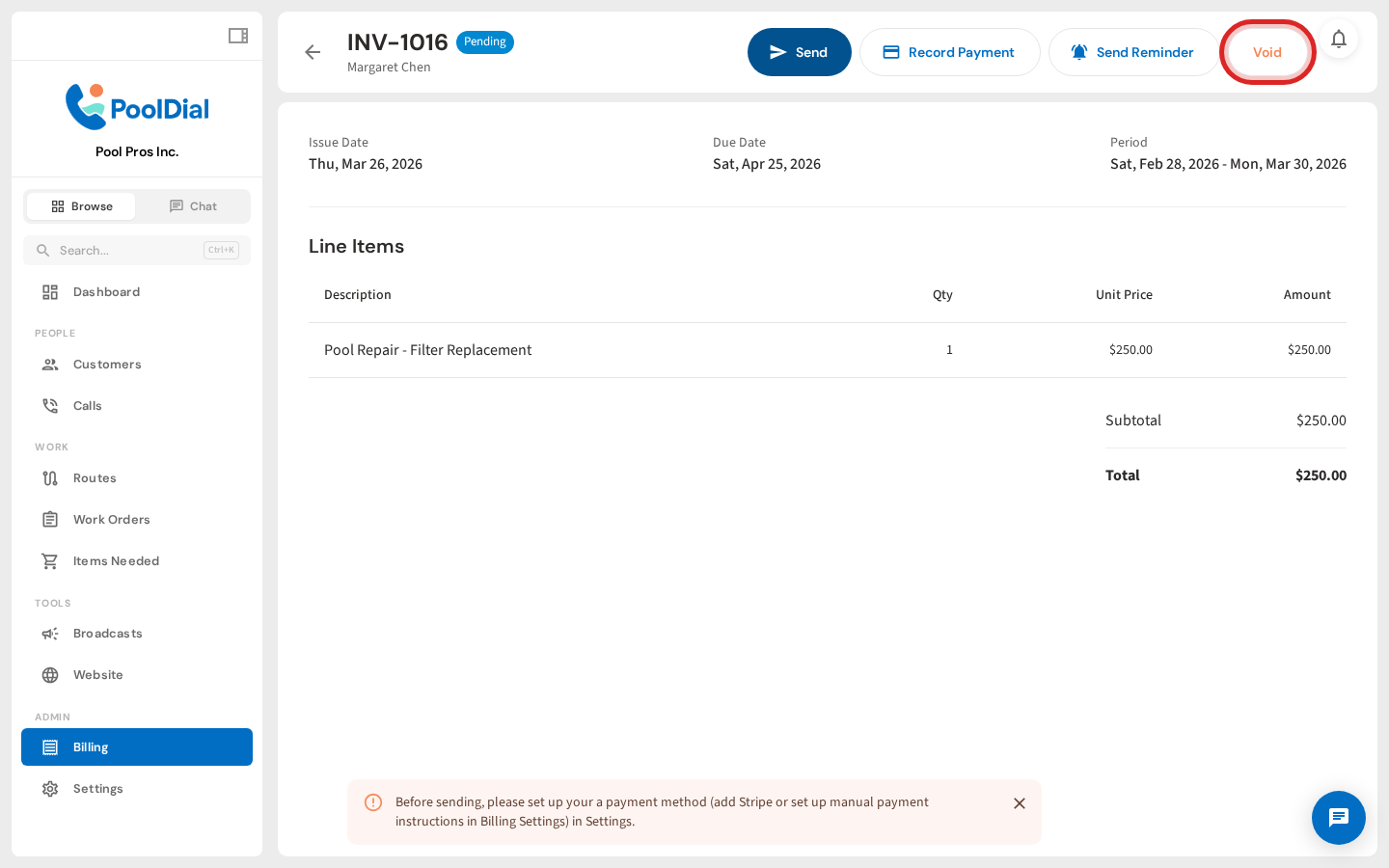1389x868 pixels.
Task: View Items Needed via shopping cart icon
Action: [x=50, y=560]
